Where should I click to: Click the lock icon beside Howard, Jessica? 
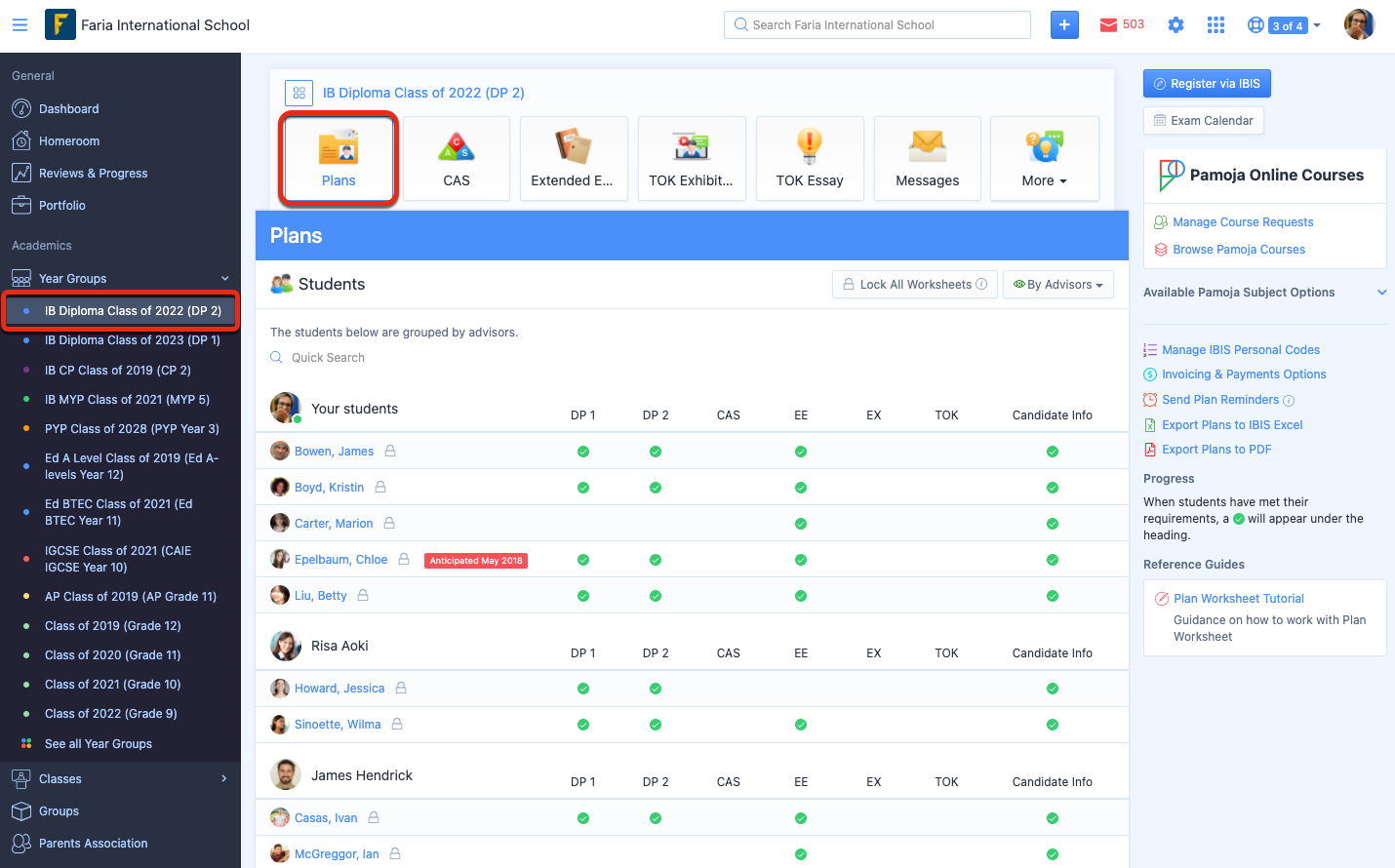401,689
